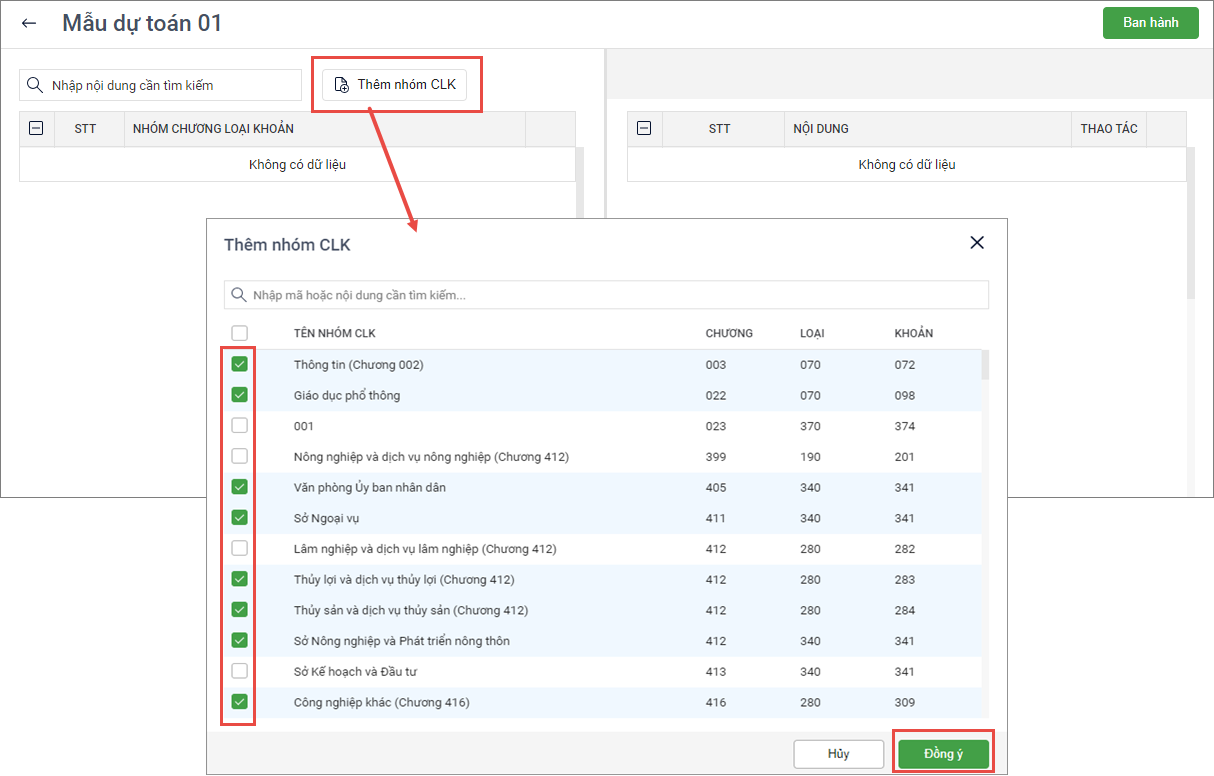Uncheck the Thông tin (Chương 002) checkbox
1214x776 pixels.
point(240,364)
